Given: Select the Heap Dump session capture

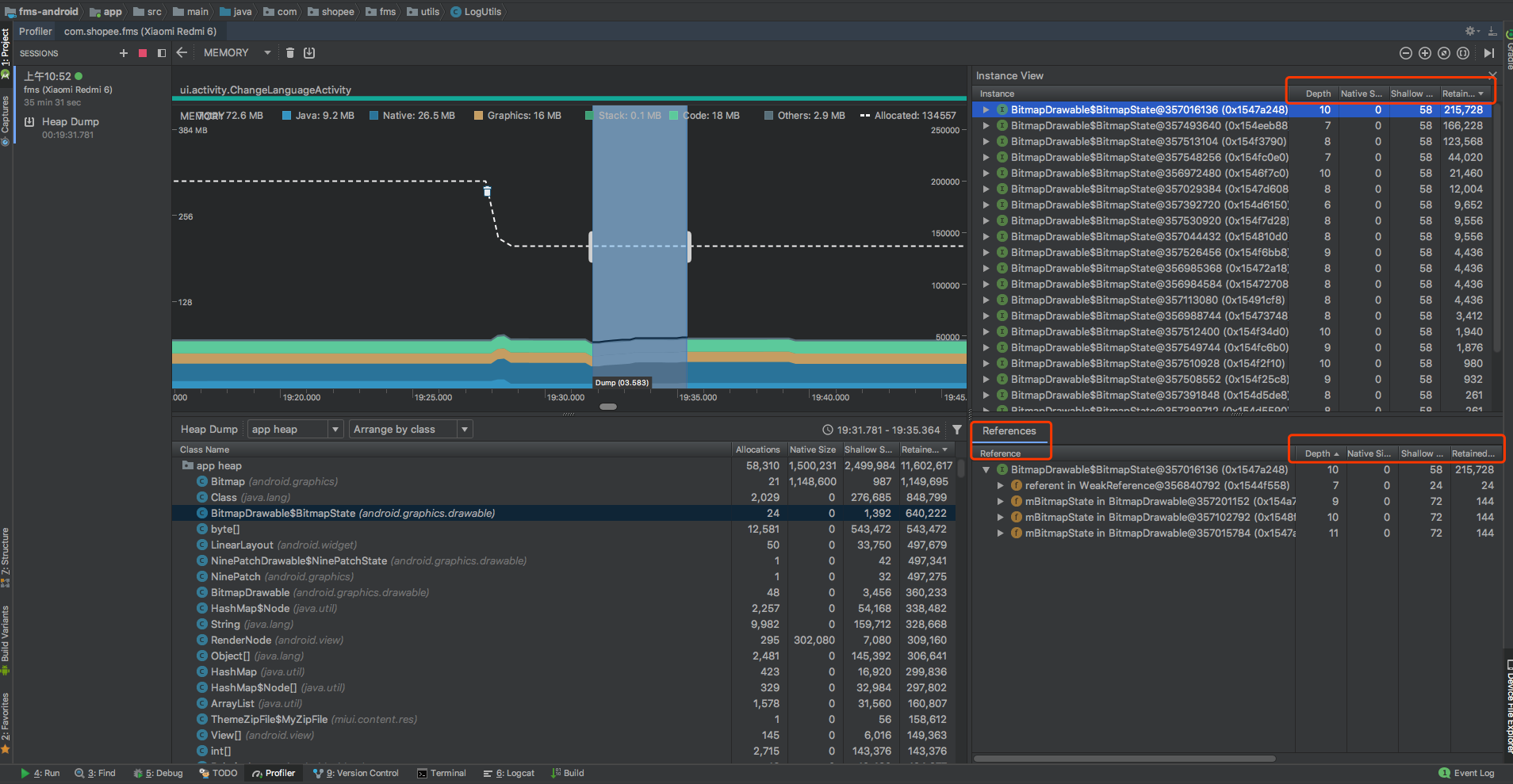Looking at the screenshot, I should [70, 122].
